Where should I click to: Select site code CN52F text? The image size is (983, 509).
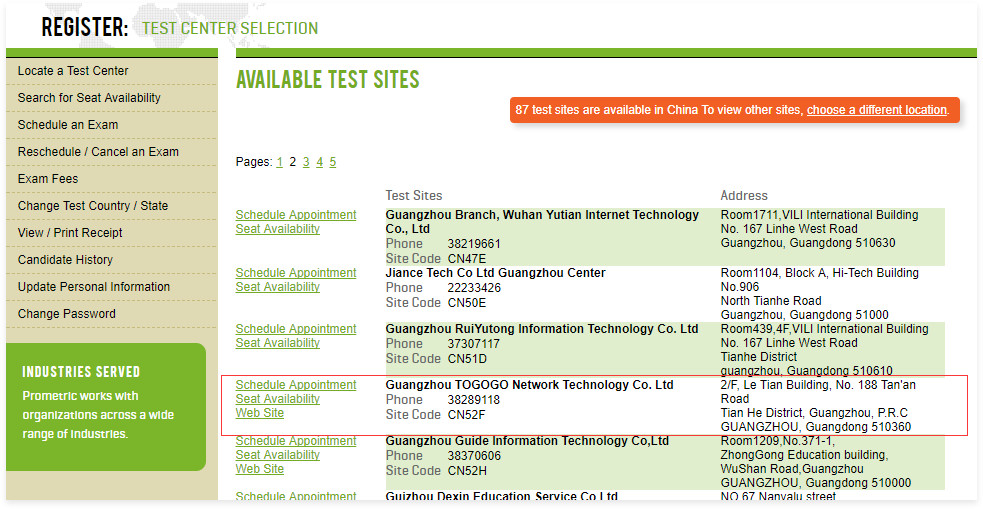coord(466,414)
